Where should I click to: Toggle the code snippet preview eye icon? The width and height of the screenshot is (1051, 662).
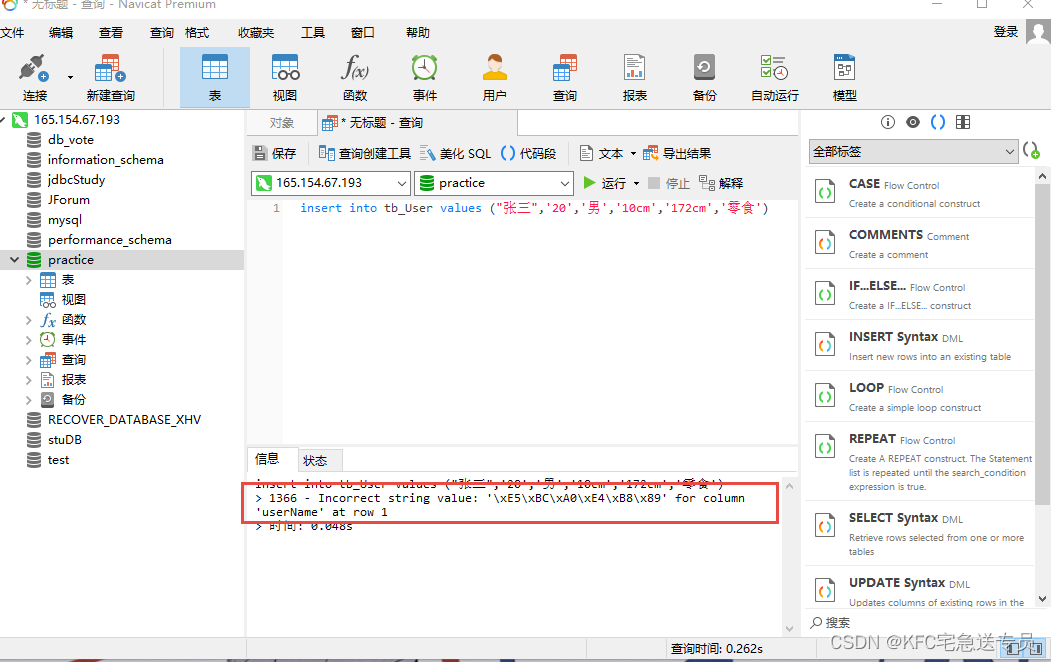[x=912, y=121]
